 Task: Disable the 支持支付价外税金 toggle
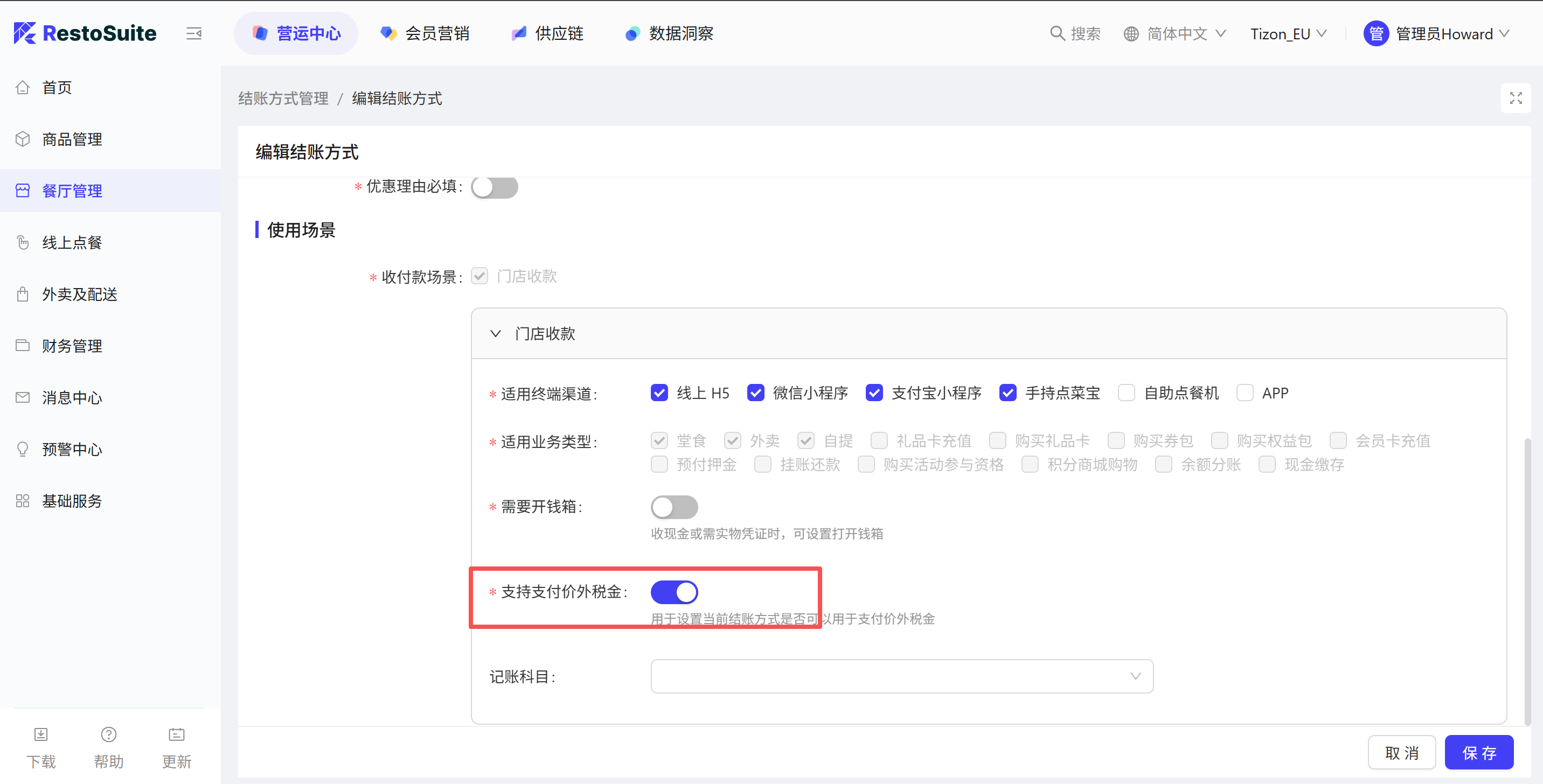[674, 592]
